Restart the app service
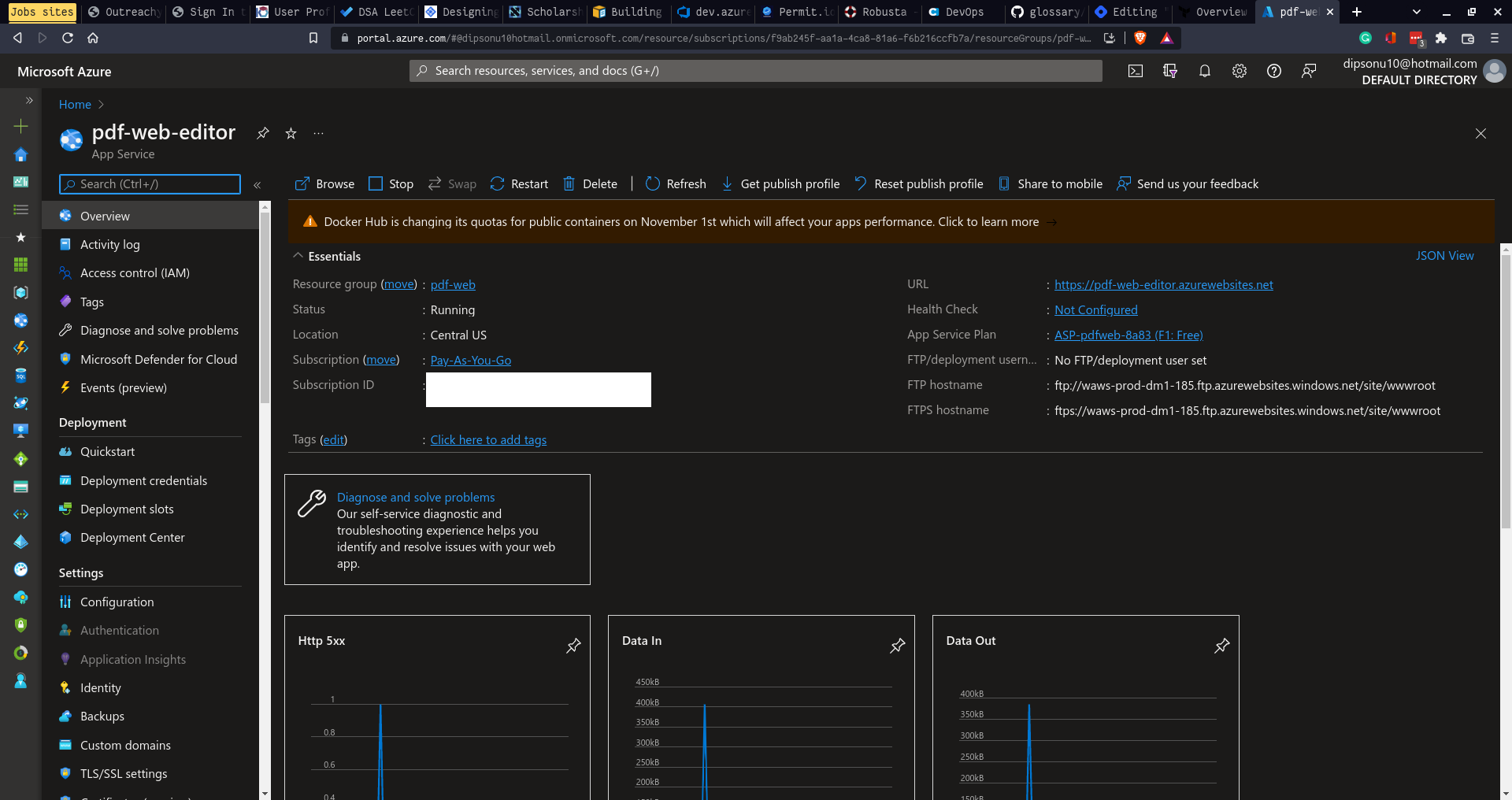Screen dimensions: 1512x800 point(519,184)
